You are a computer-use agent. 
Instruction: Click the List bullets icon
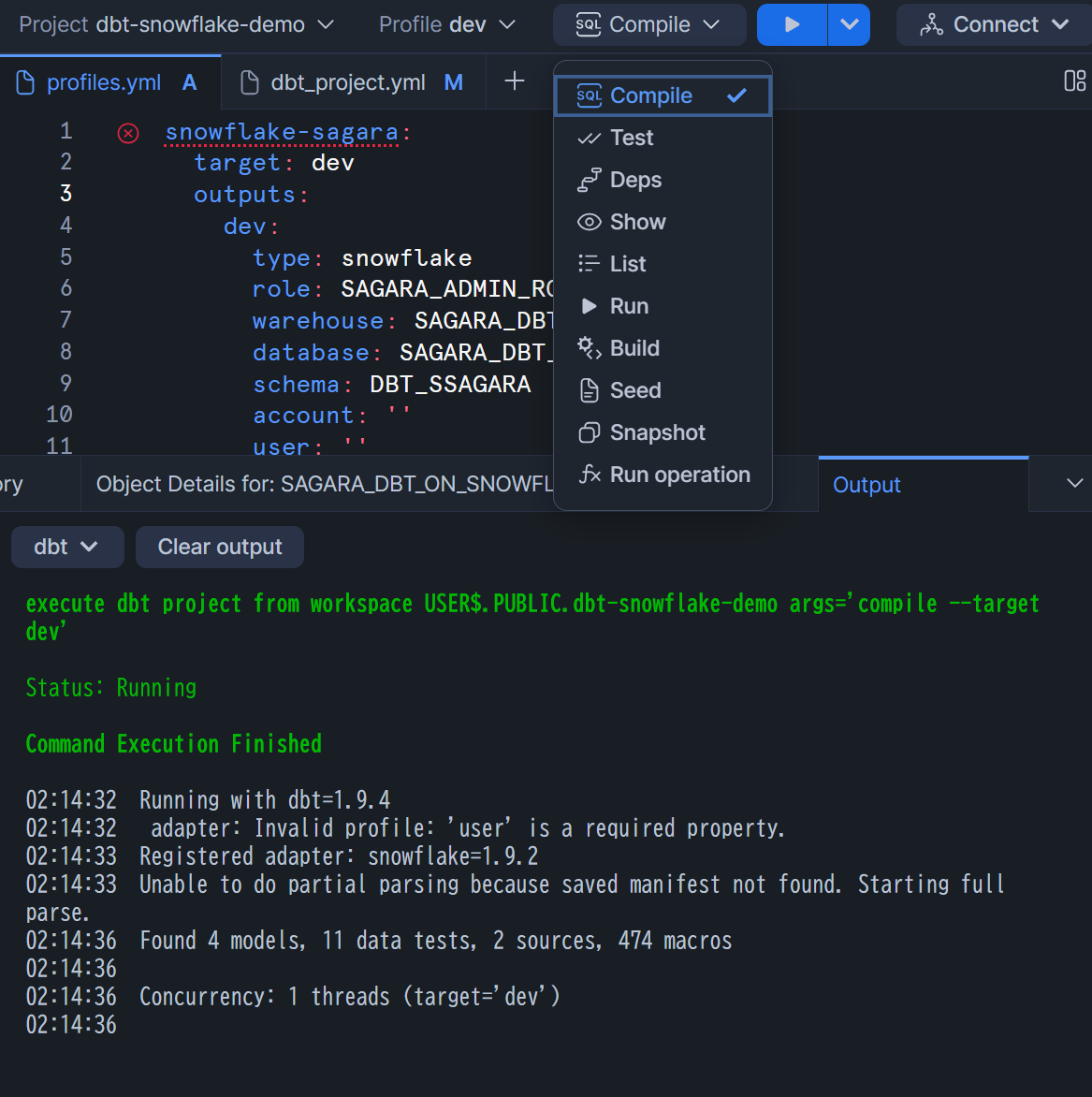[589, 264]
